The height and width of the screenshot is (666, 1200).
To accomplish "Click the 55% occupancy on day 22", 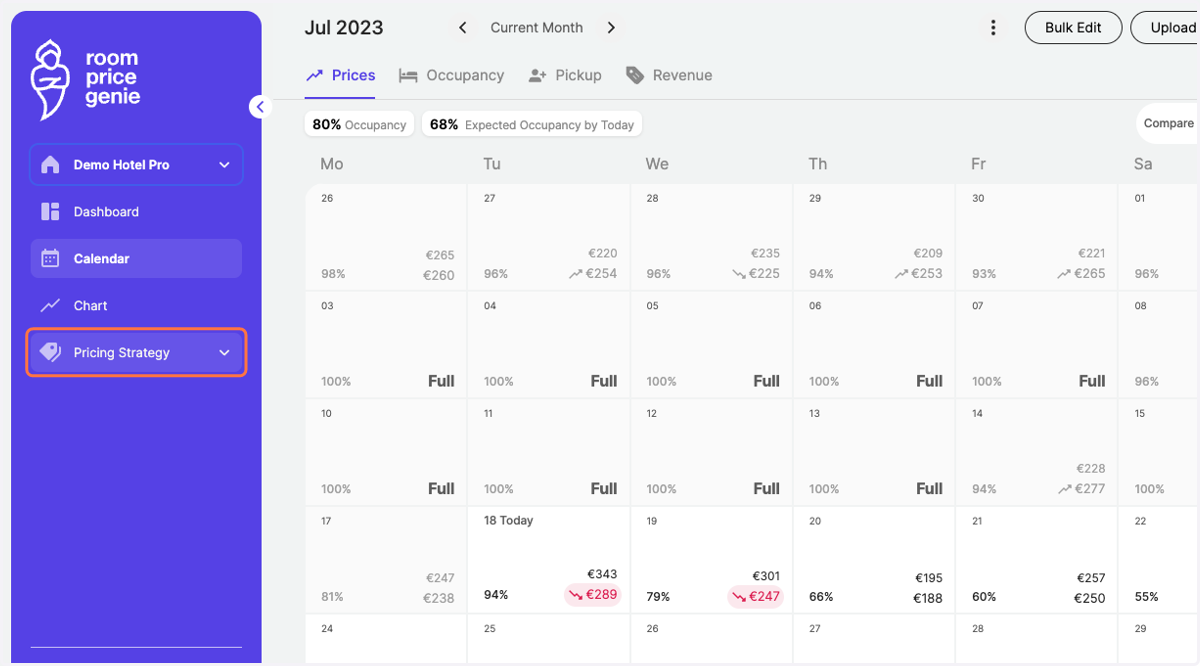I will [1147, 597].
